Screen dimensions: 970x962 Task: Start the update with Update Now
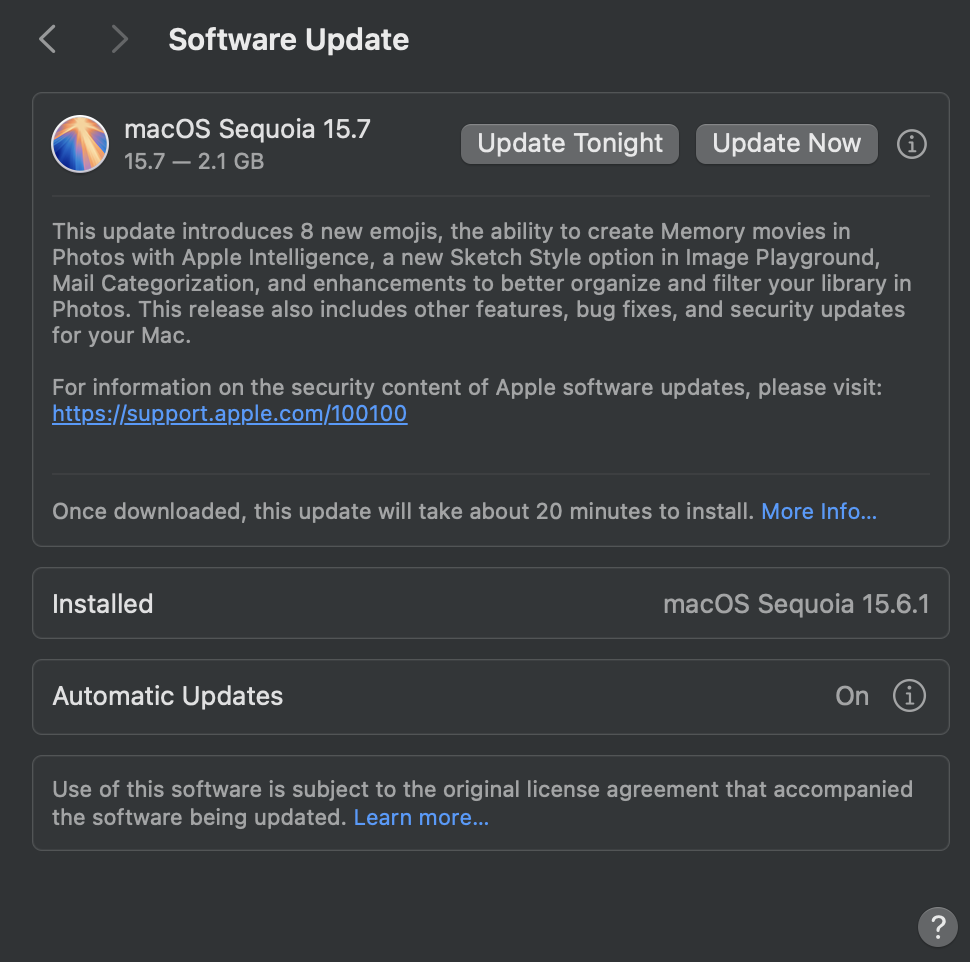pos(786,144)
